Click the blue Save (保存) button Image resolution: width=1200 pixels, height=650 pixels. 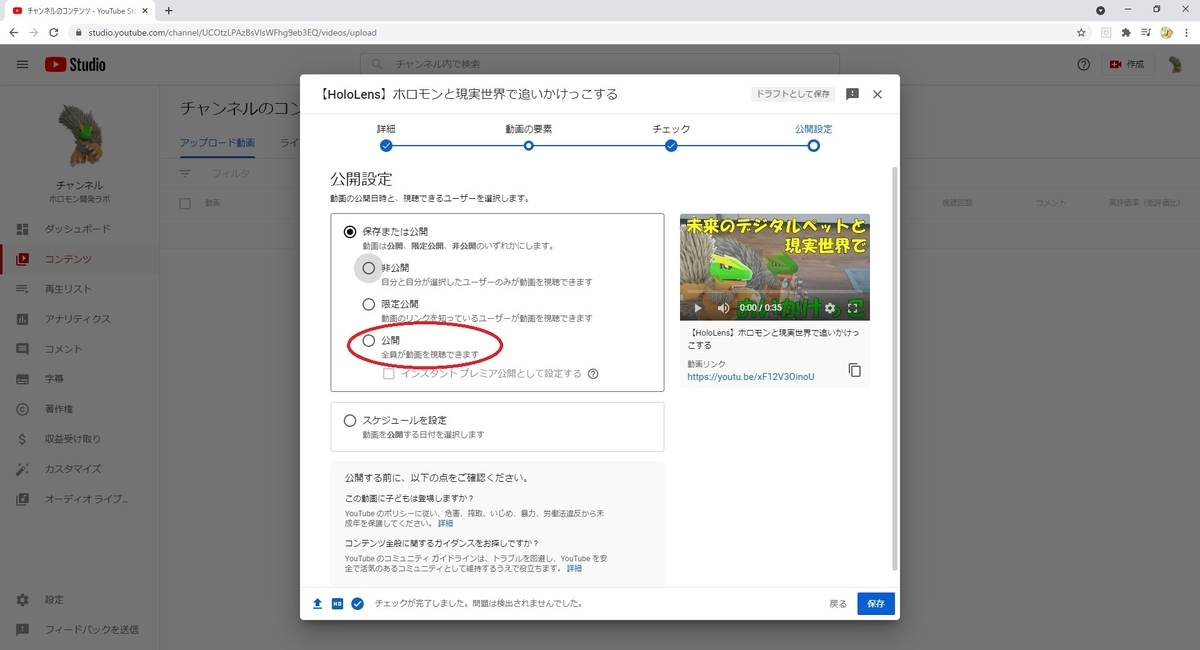pyautogui.click(x=876, y=604)
